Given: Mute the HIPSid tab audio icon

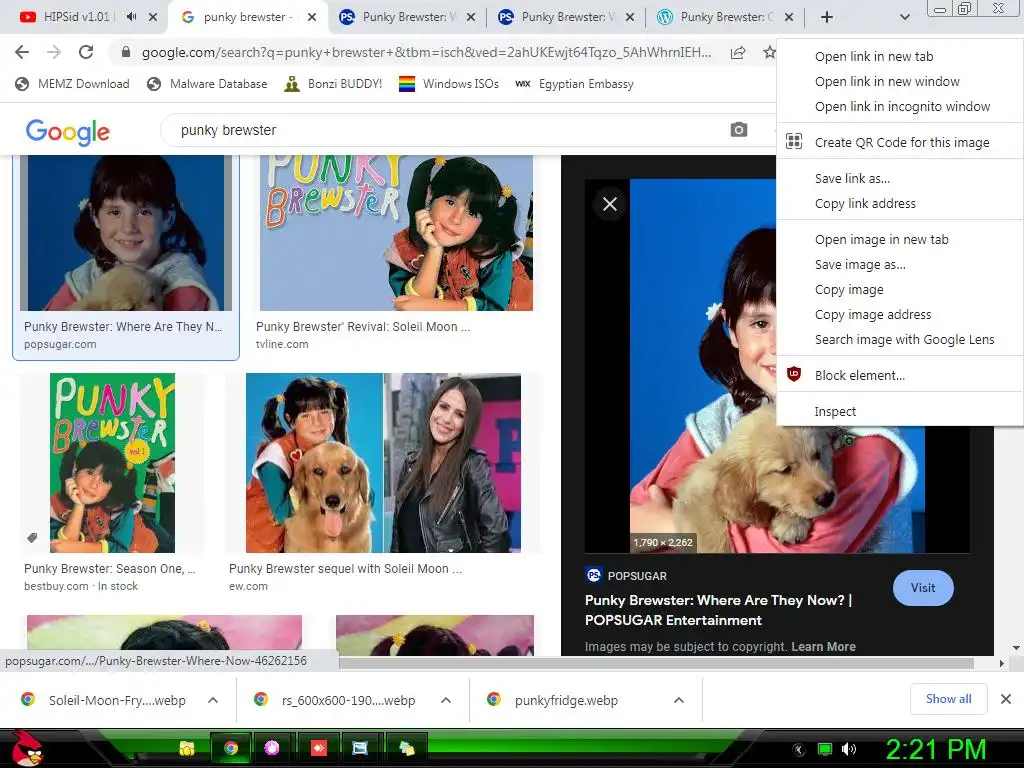Looking at the screenshot, I should coord(131,17).
